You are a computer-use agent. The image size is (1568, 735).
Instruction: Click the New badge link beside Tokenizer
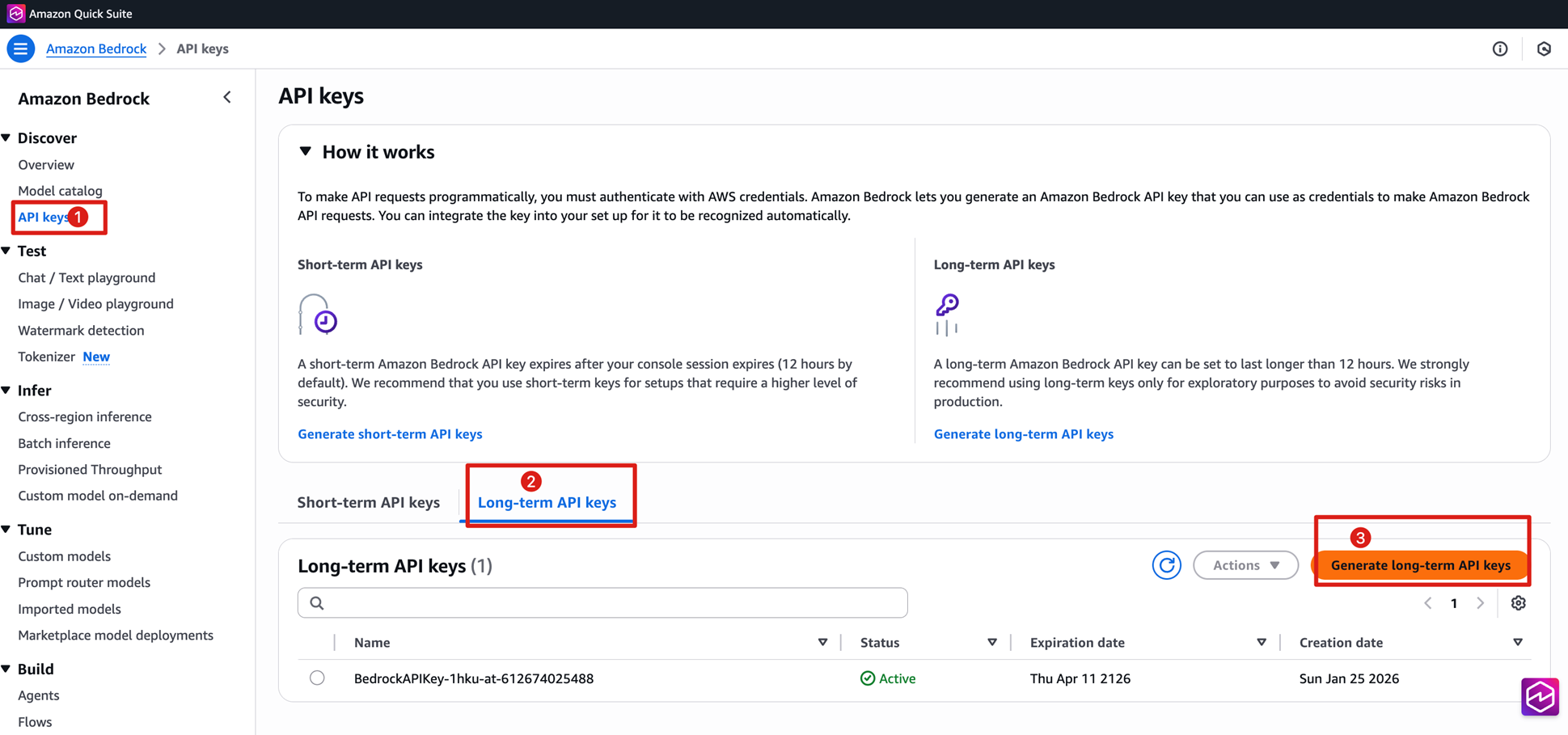(x=96, y=357)
